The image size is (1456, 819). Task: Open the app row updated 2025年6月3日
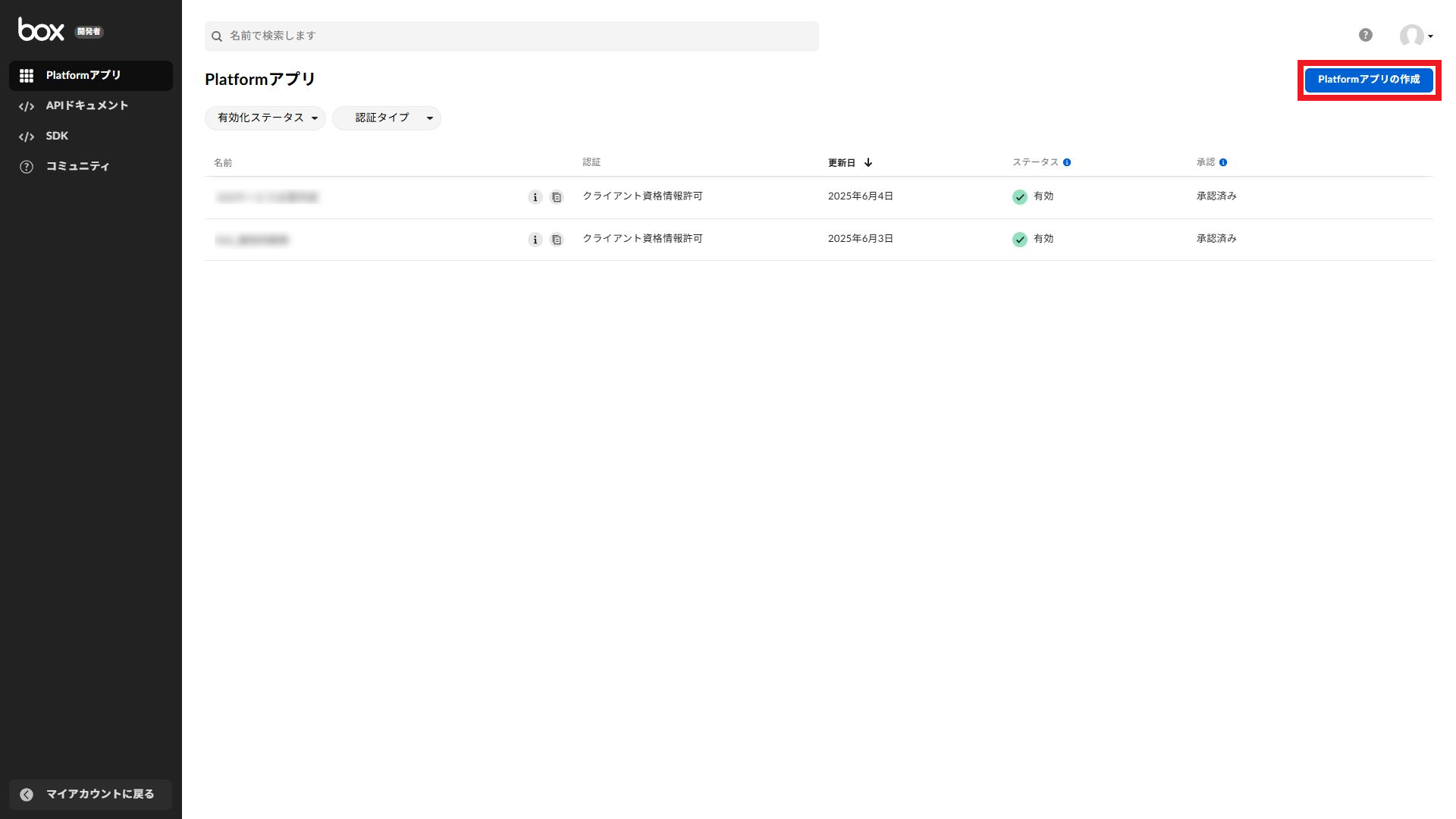click(253, 240)
